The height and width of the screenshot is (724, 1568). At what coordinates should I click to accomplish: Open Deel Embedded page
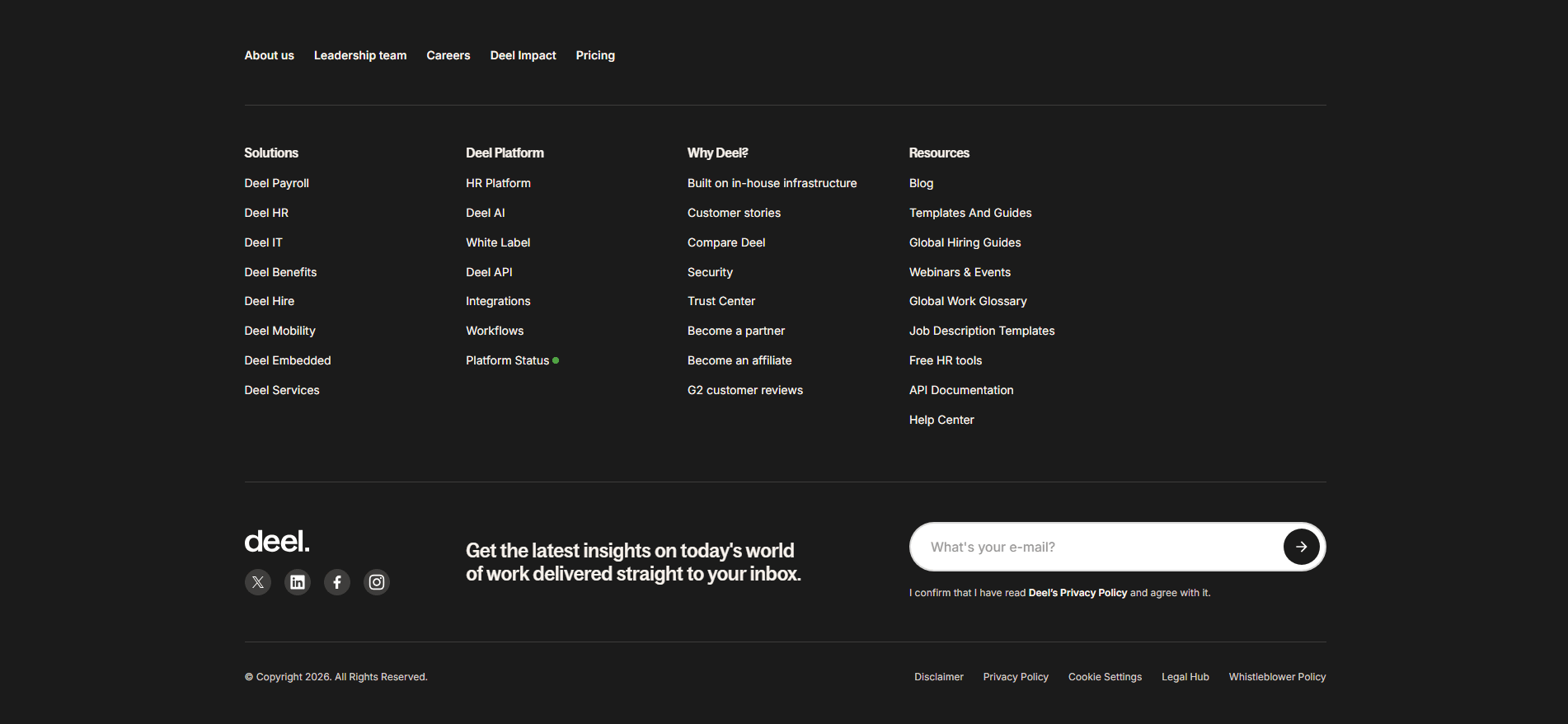(x=288, y=360)
